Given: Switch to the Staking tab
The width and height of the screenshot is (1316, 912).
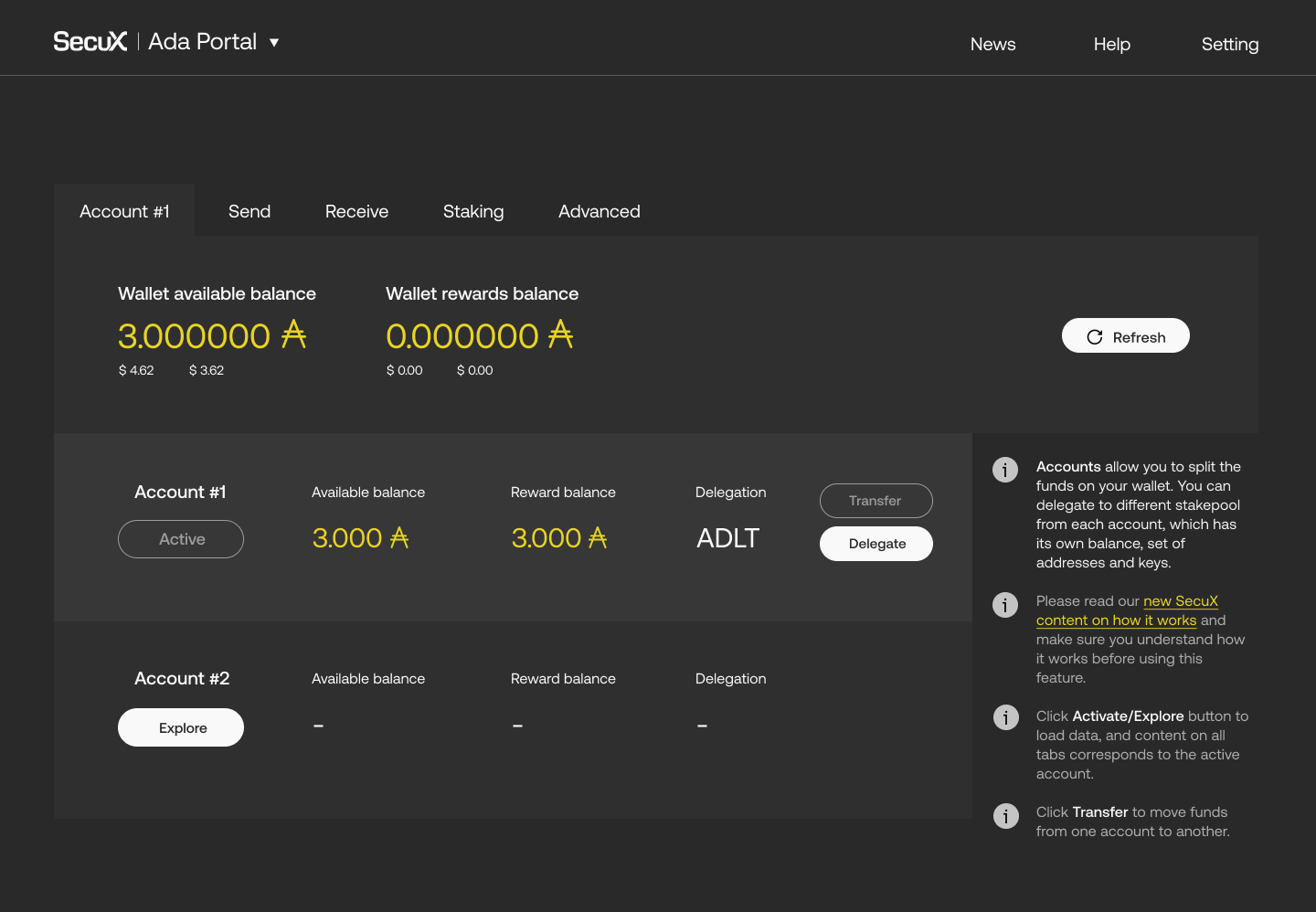Looking at the screenshot, I should coord(473,211).
